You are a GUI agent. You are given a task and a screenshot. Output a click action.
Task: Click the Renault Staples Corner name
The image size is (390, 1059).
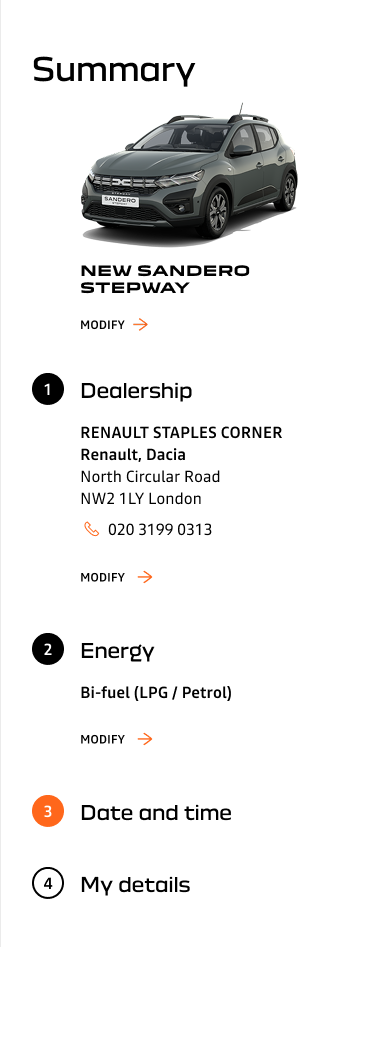[x=181, y=433]
